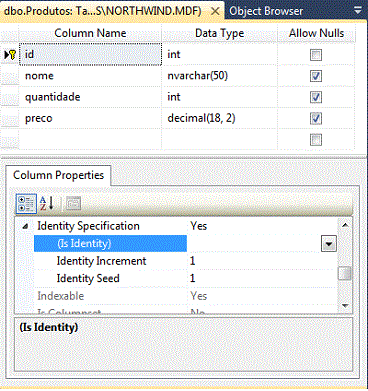Close the dbo.Produtos tab with X
Screen dimensions: 368x391
pyautogui.click(x=215, y=11)
